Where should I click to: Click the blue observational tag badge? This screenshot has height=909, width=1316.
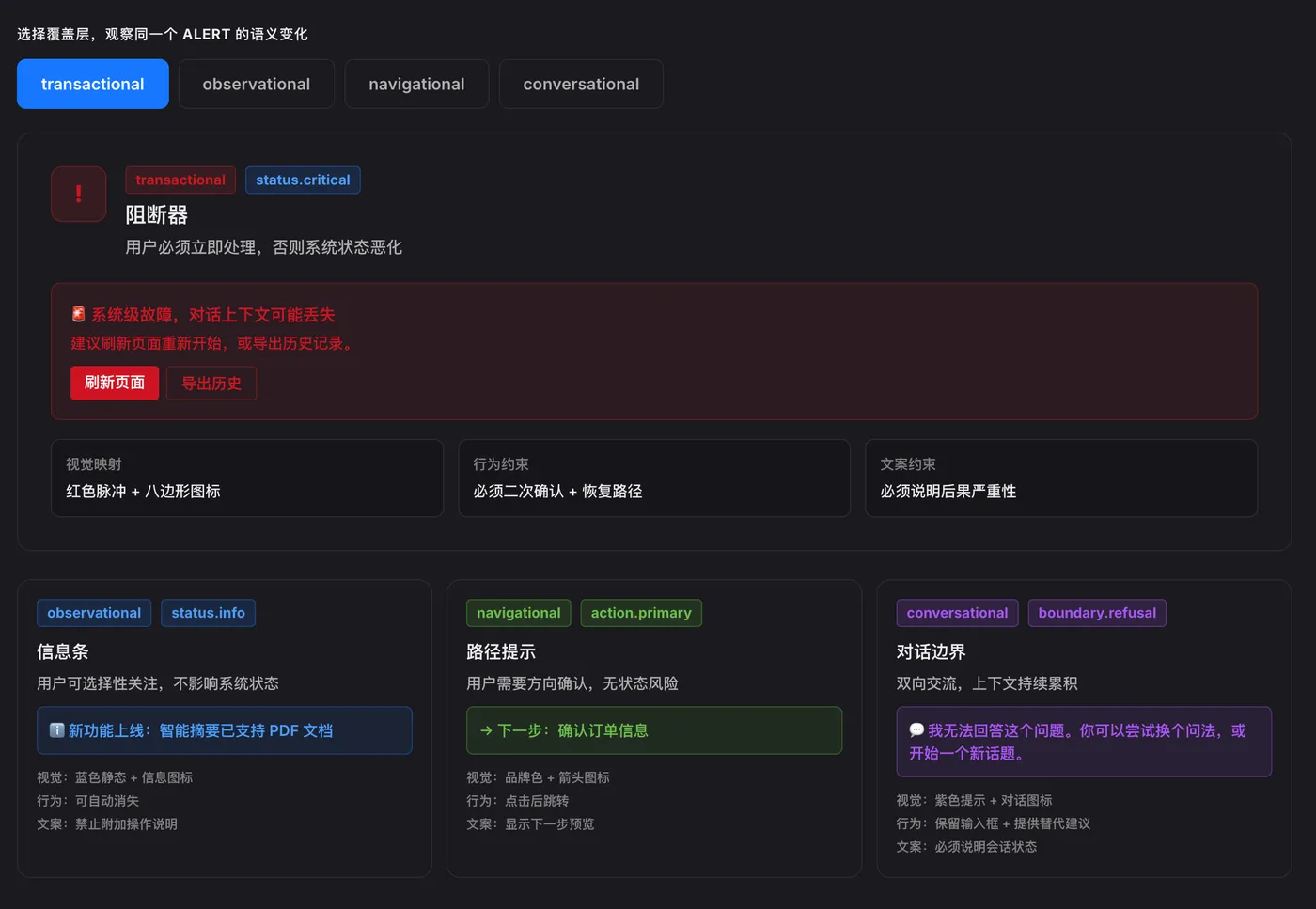click(x=94, y=613)
